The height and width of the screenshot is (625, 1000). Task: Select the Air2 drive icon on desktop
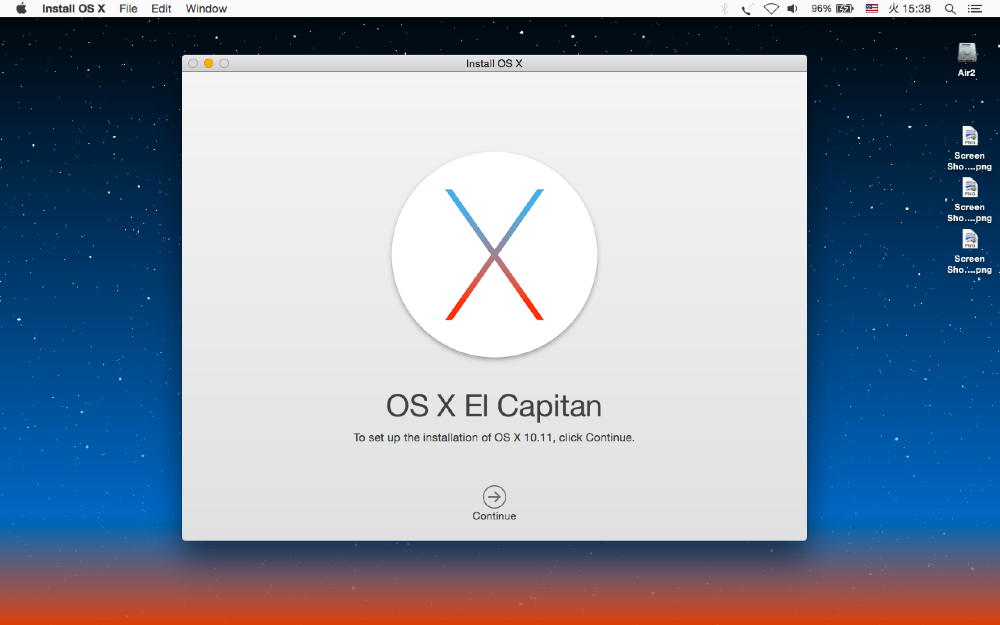tap(967, 53)
